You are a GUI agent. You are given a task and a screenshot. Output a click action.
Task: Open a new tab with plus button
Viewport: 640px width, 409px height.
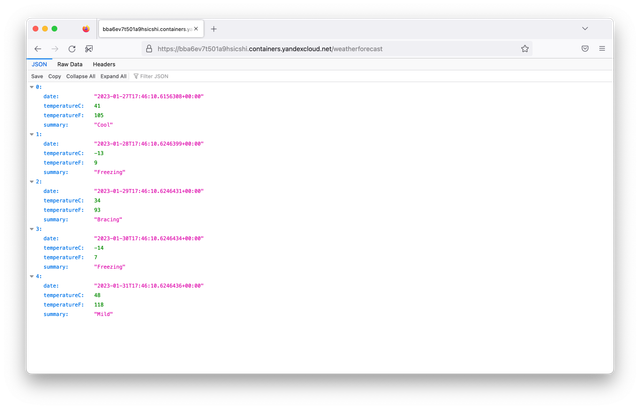[214, 29]
